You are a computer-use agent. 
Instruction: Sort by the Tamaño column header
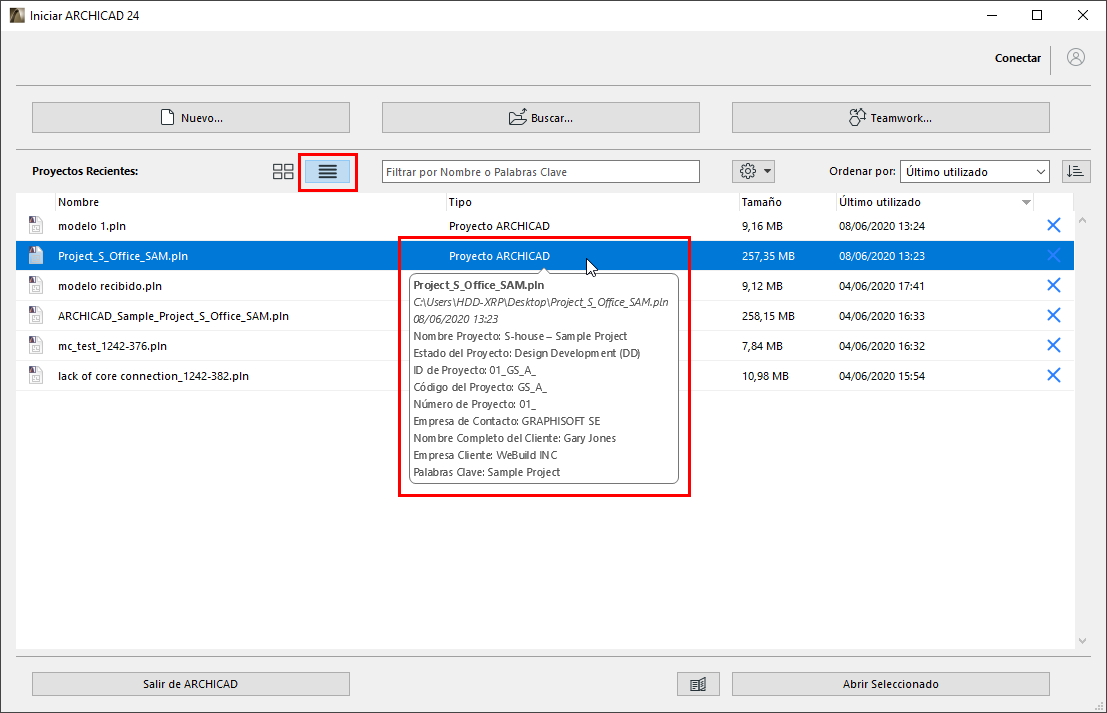click(x=788, y=202)
